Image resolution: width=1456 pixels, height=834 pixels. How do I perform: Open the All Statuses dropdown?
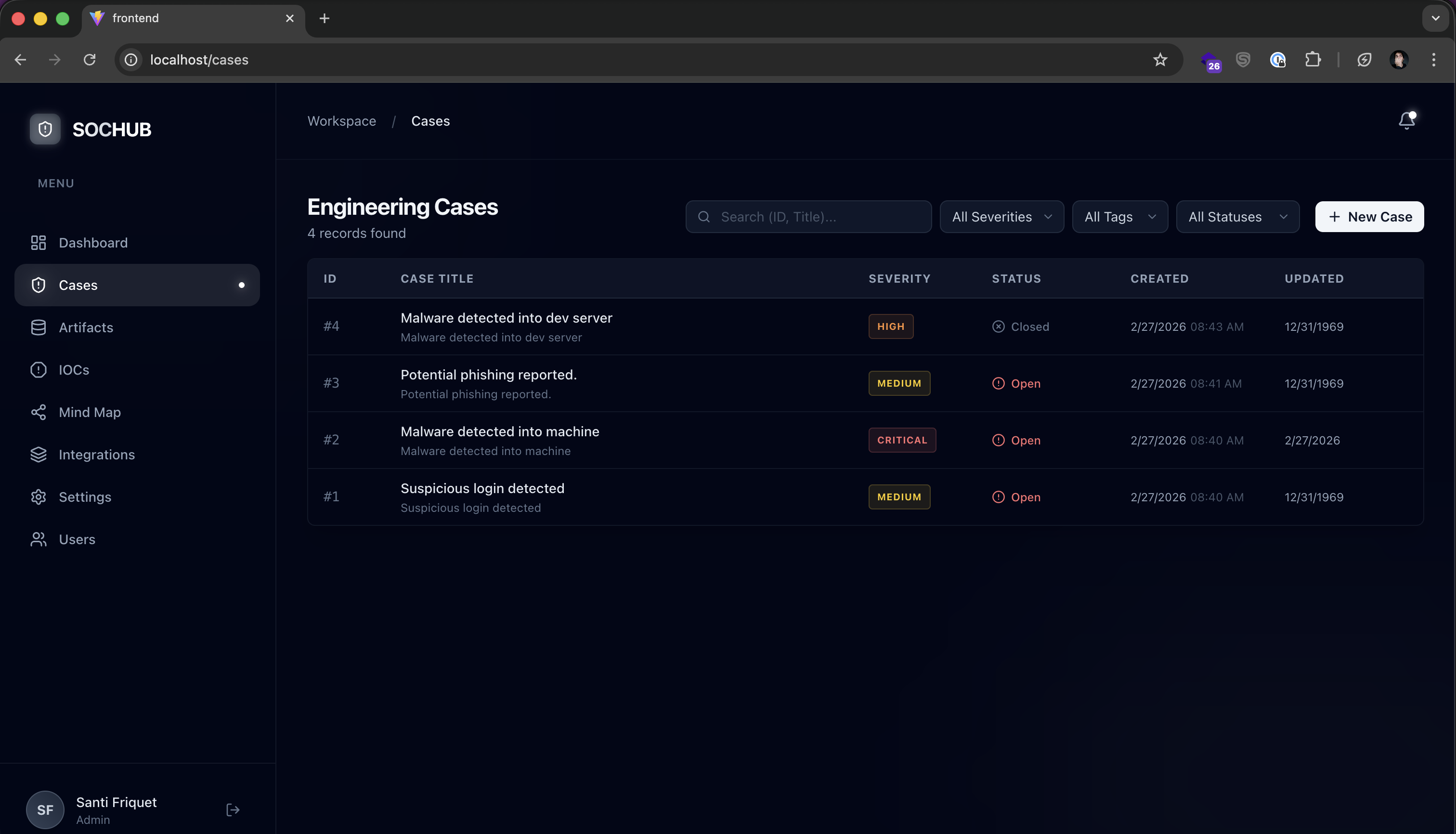point(1237,217)
